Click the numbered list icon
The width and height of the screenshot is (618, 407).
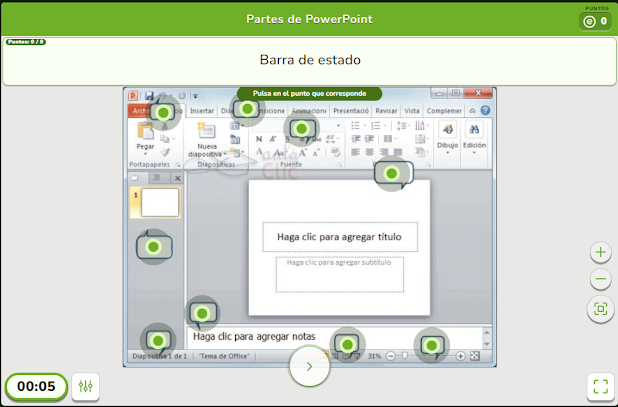pos(375,126)
